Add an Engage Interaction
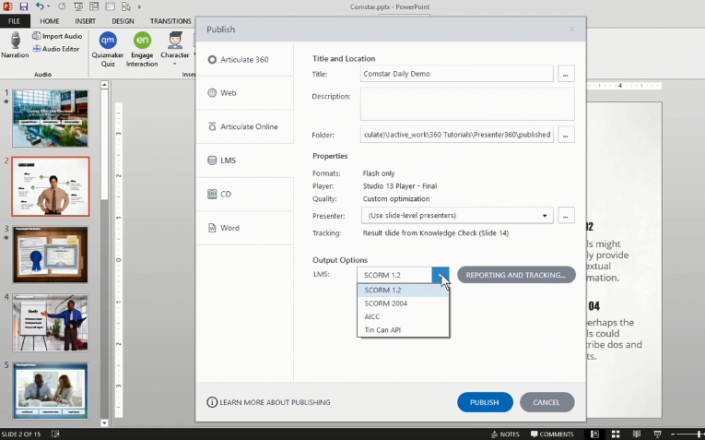 coord(142,49)
